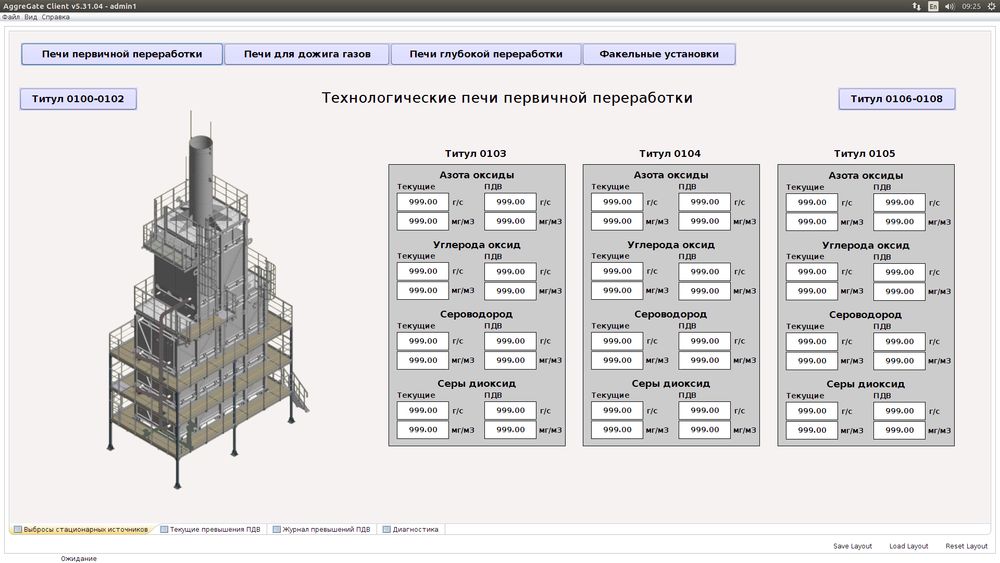Open the Справка menu
Viewport: 1000px width, 563px height.
click(55, 17)
